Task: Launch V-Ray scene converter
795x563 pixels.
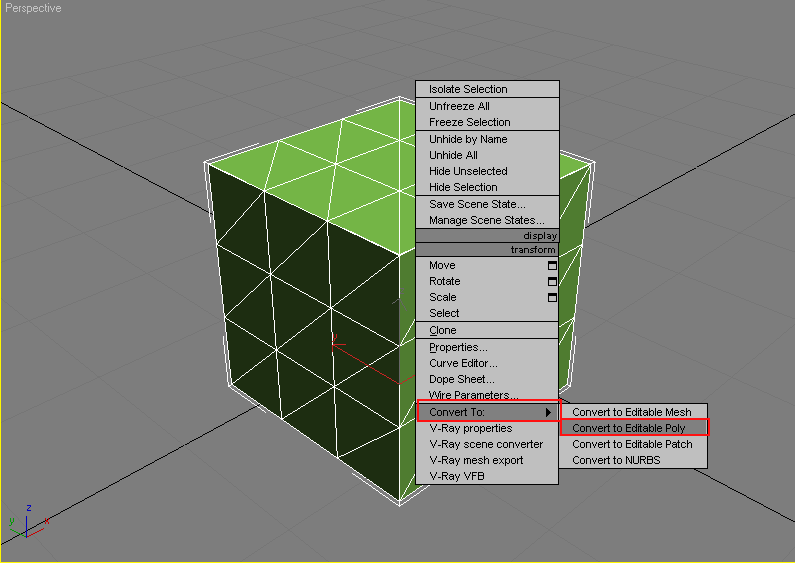Action: [x=487, y=444]
